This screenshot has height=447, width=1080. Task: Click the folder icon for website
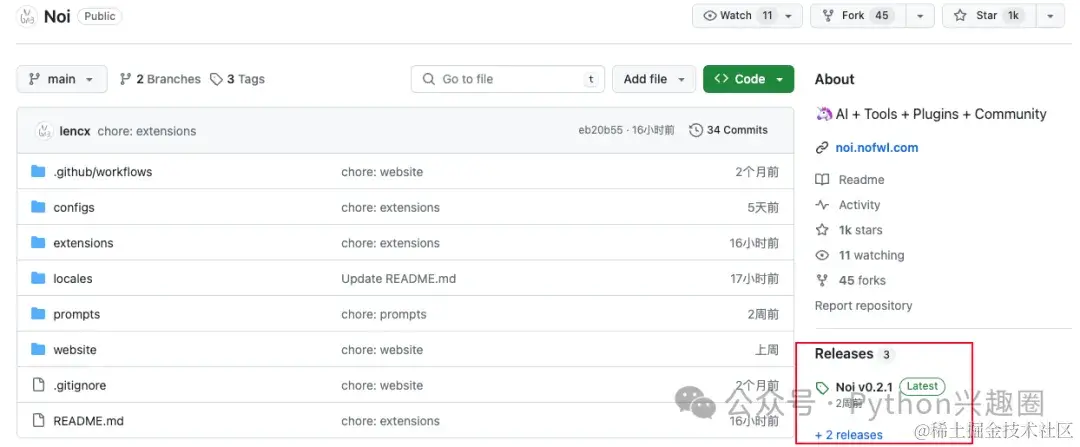[x=38, y=350]
